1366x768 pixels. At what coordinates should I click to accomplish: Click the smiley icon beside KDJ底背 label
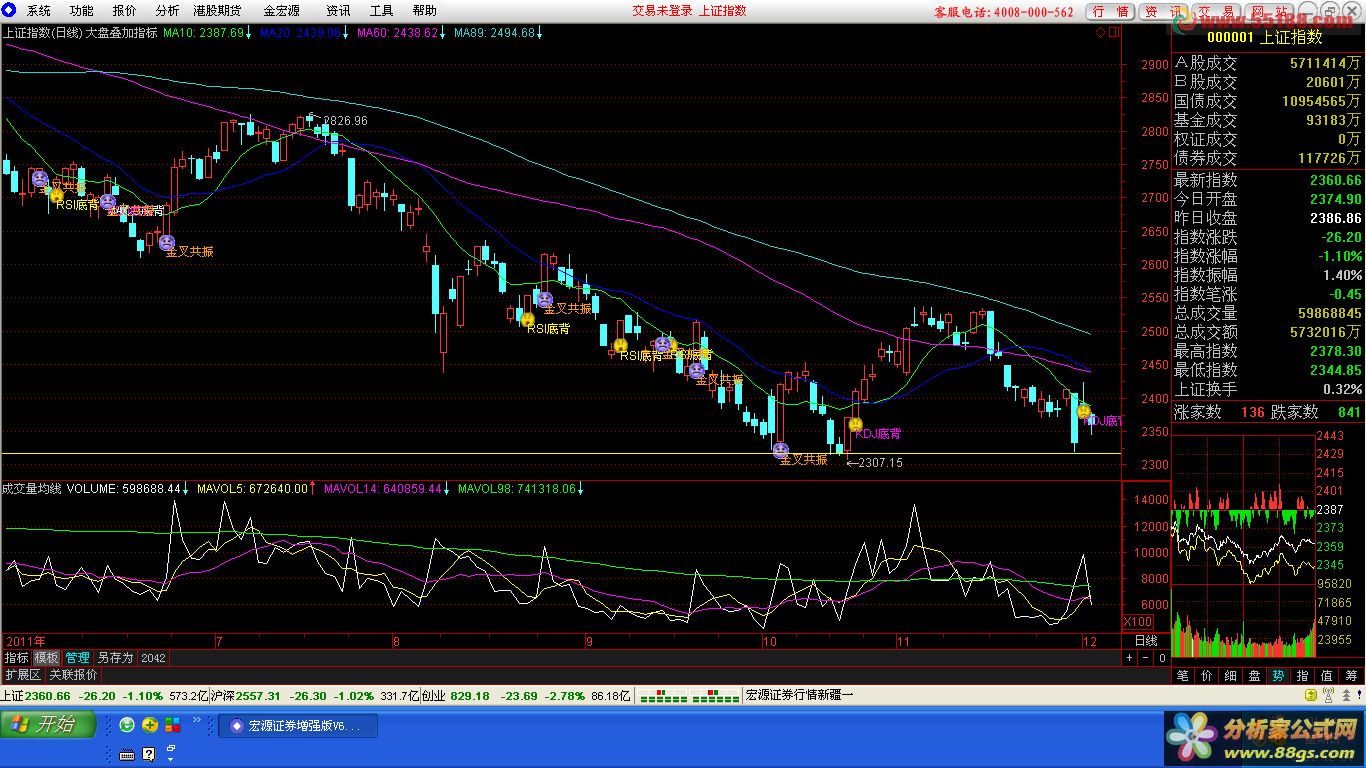coord(855,424)
